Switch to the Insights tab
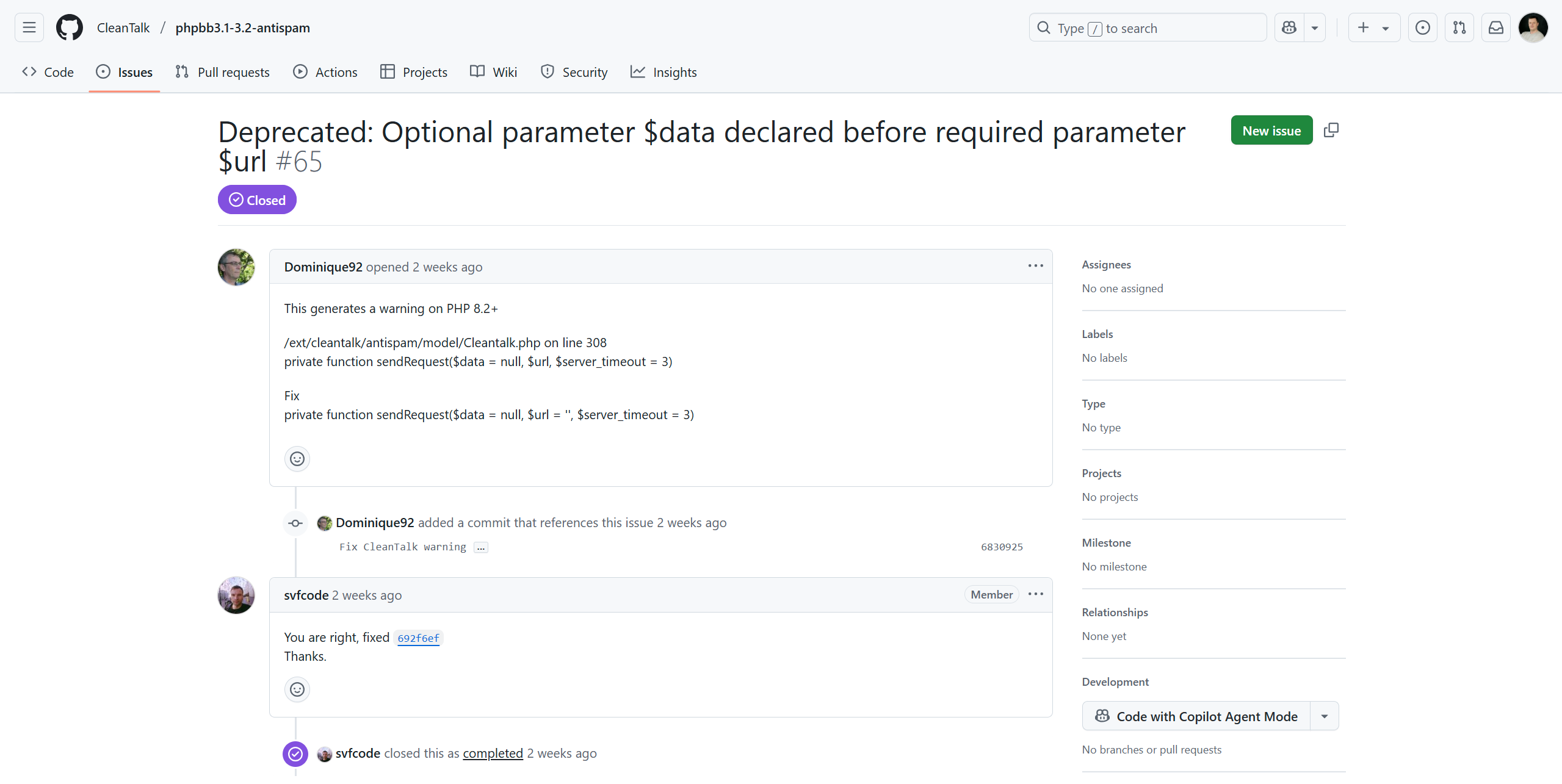Image resolution: width=1562 pixels, height=784 pixels. 663,72
